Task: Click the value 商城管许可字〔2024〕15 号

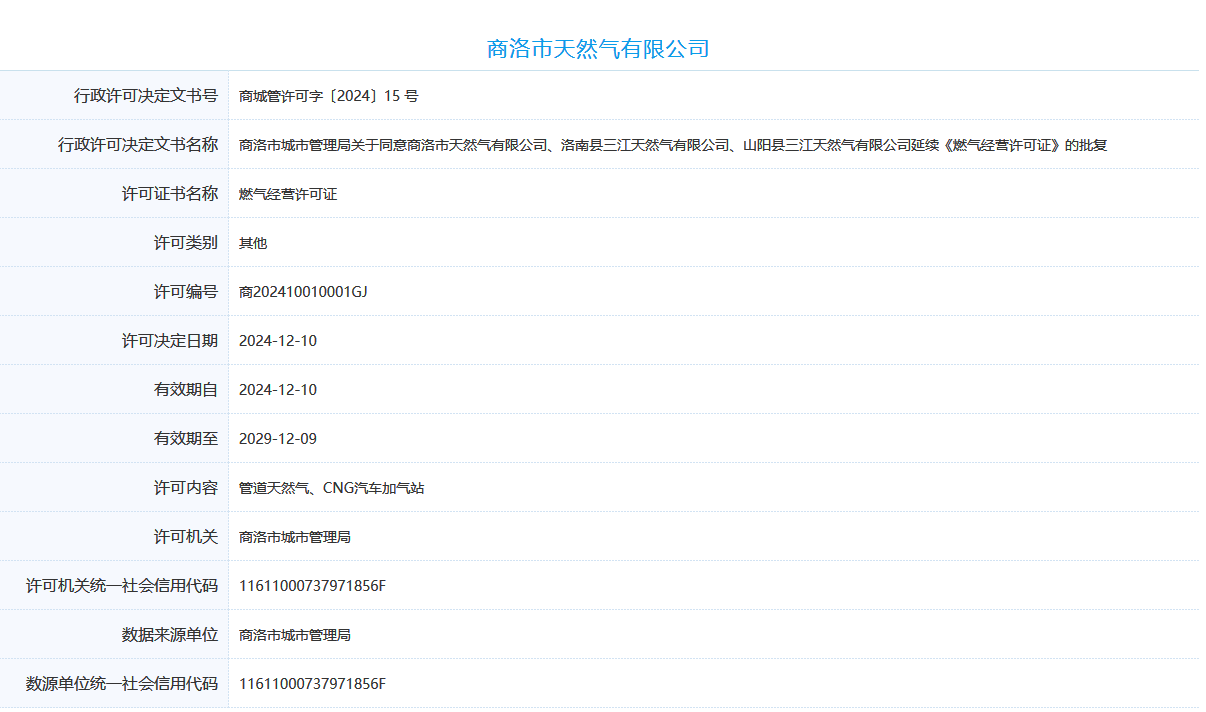Action: (x=329, y=96)
